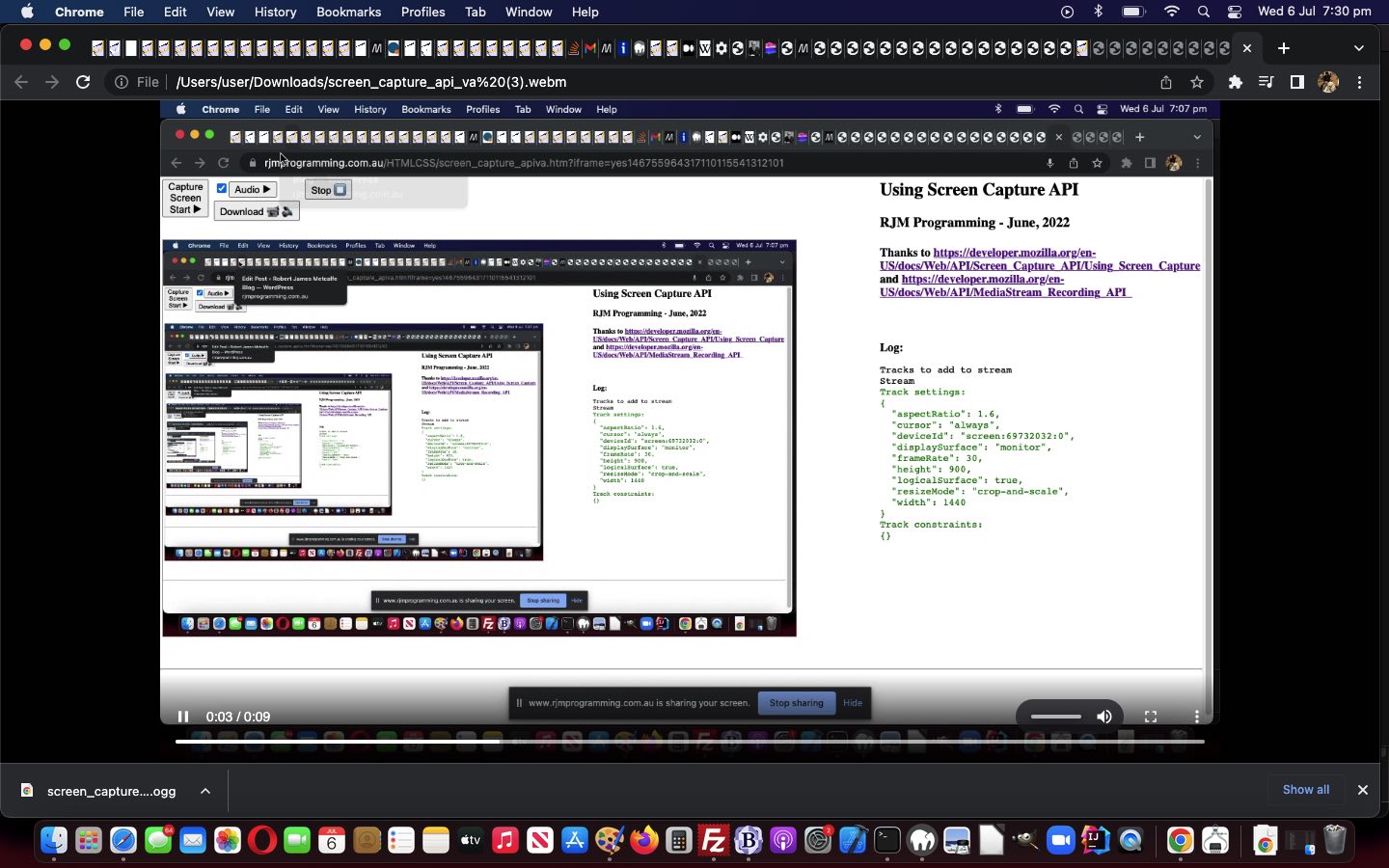This screenshot has height=868, width=1389.
Task: Toggle video fullscreen mode
Action: click(1151, 717)
